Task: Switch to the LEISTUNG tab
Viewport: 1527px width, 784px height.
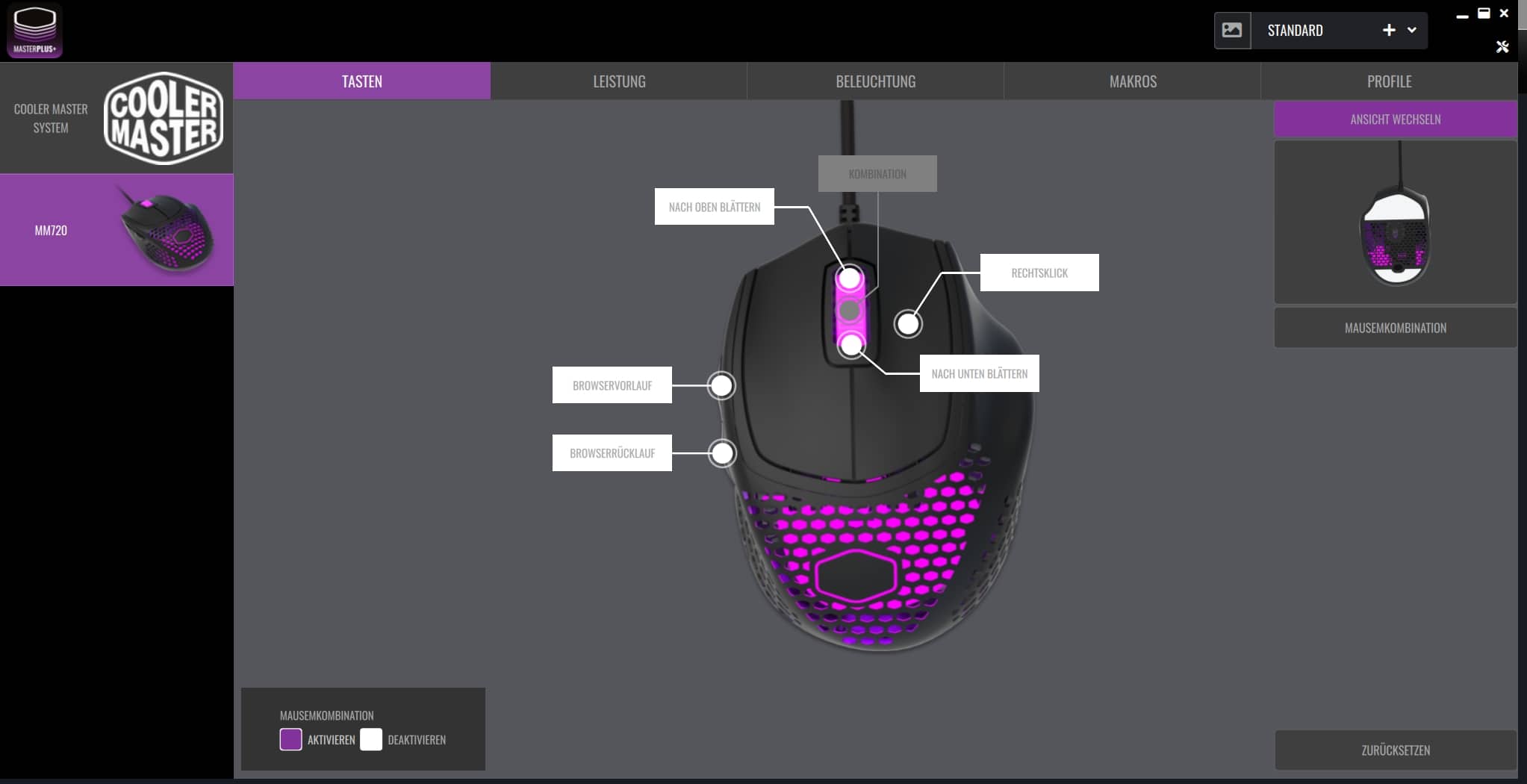Action: (x=619, y=81)
